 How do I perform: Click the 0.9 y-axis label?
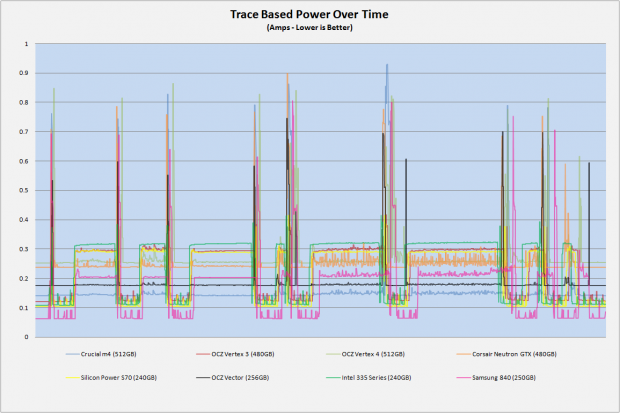click(x=24, y=73)
